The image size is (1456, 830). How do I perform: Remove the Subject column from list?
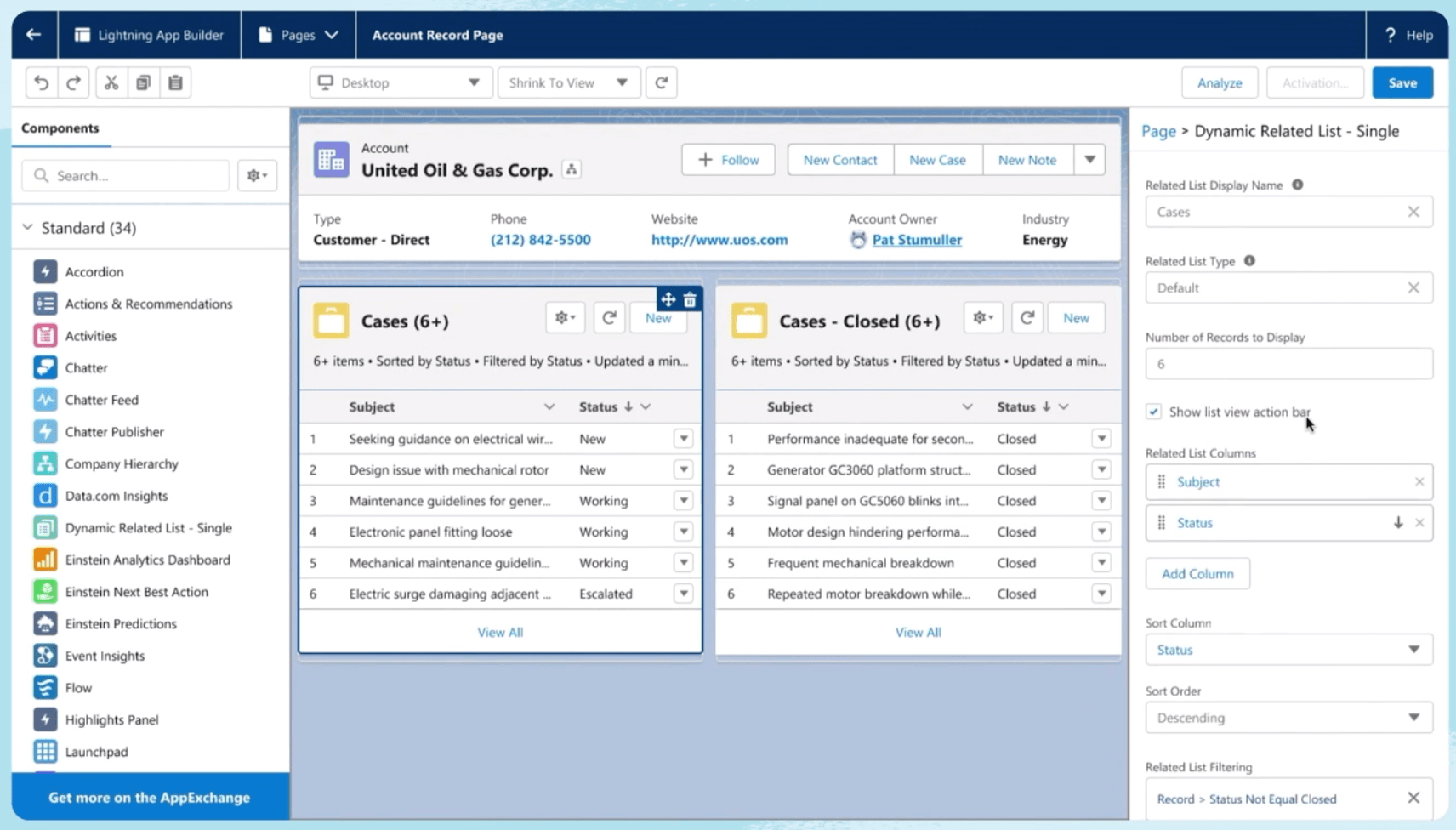pyautogui.click(x=1419, y=482)
